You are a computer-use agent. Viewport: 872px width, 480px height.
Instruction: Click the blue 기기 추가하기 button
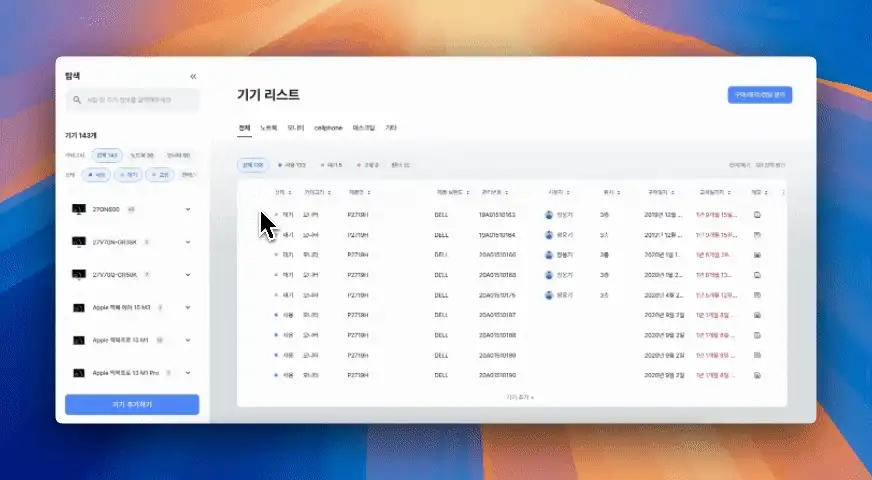(x=132, y=405)
